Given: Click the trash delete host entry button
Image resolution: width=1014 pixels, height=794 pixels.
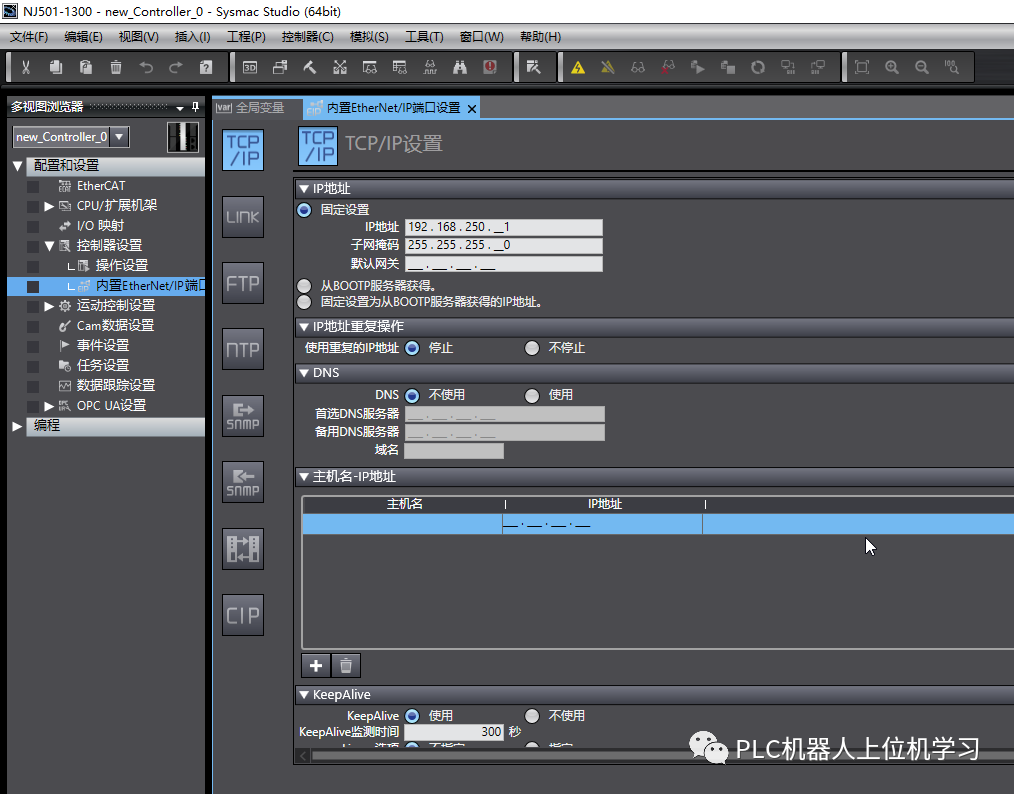Looking at the screenshot, I should point(346,665).
